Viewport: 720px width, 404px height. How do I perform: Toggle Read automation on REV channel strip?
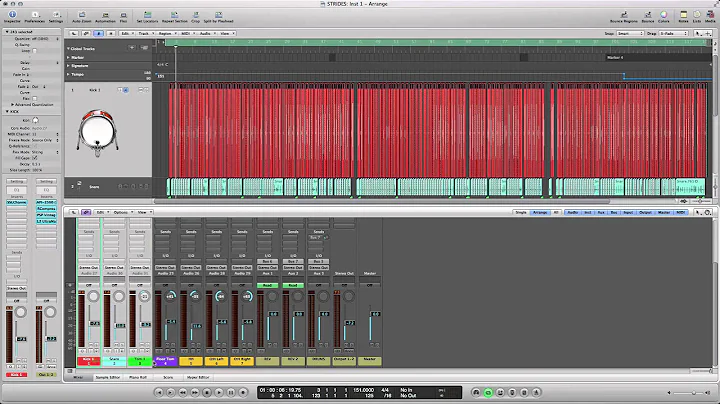267,285
